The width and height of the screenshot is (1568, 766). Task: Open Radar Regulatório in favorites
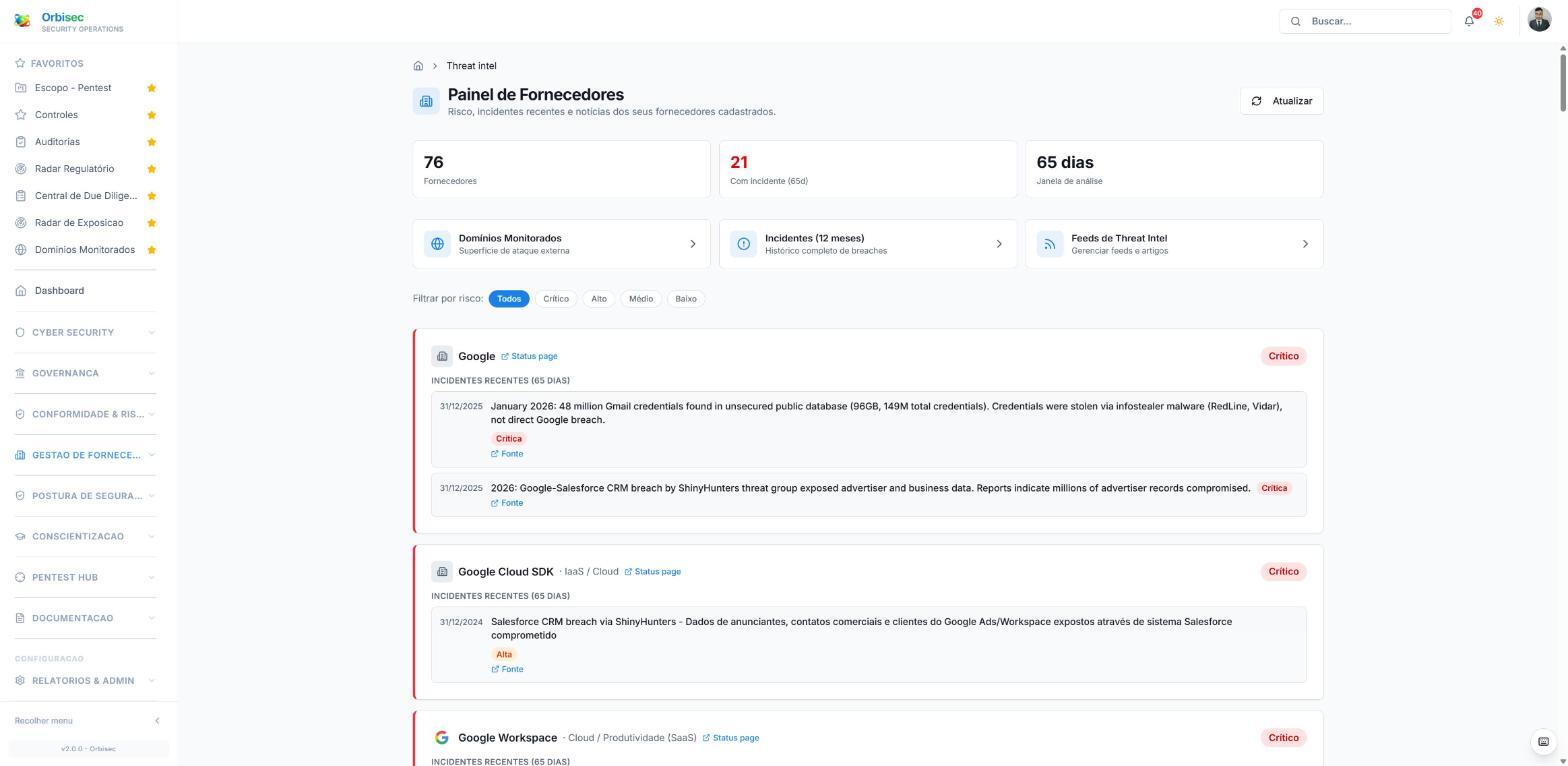pyautogui.click(x=74, y=169)
